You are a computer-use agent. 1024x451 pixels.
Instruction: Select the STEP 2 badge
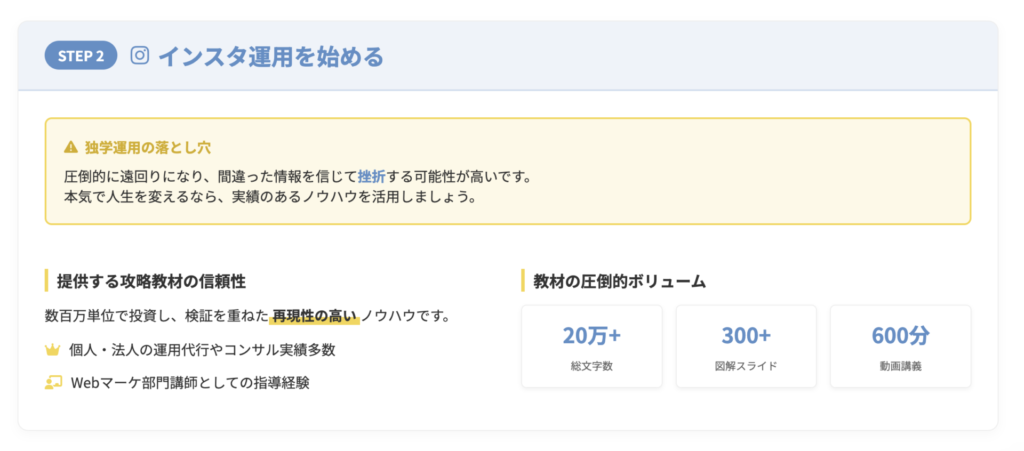(x=81, y=56)
